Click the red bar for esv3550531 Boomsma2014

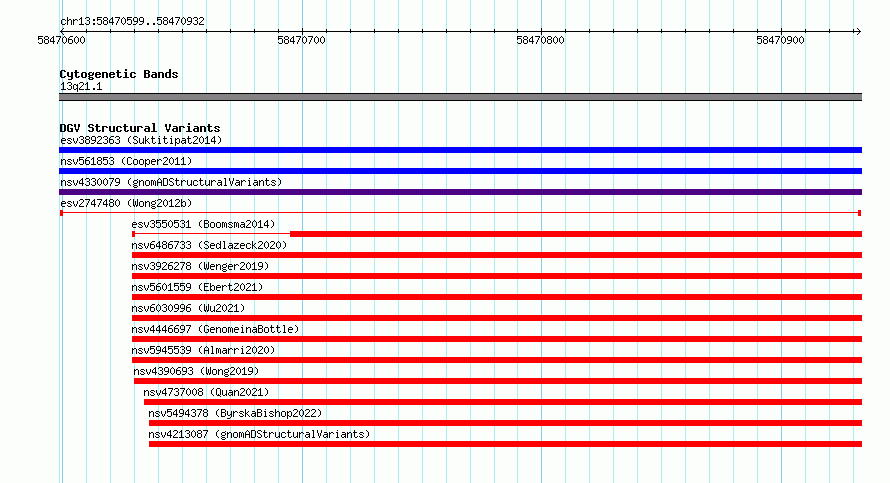576,234
